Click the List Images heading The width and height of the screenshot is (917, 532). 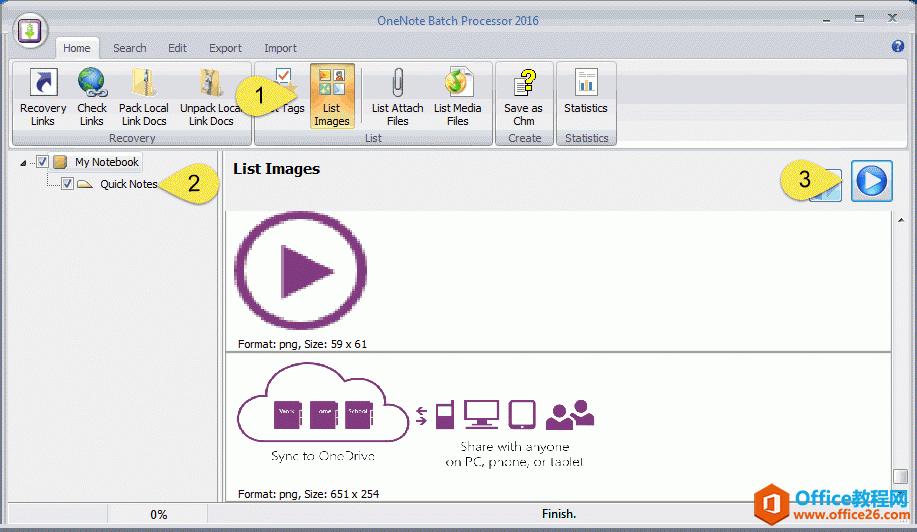pos(277,169)
